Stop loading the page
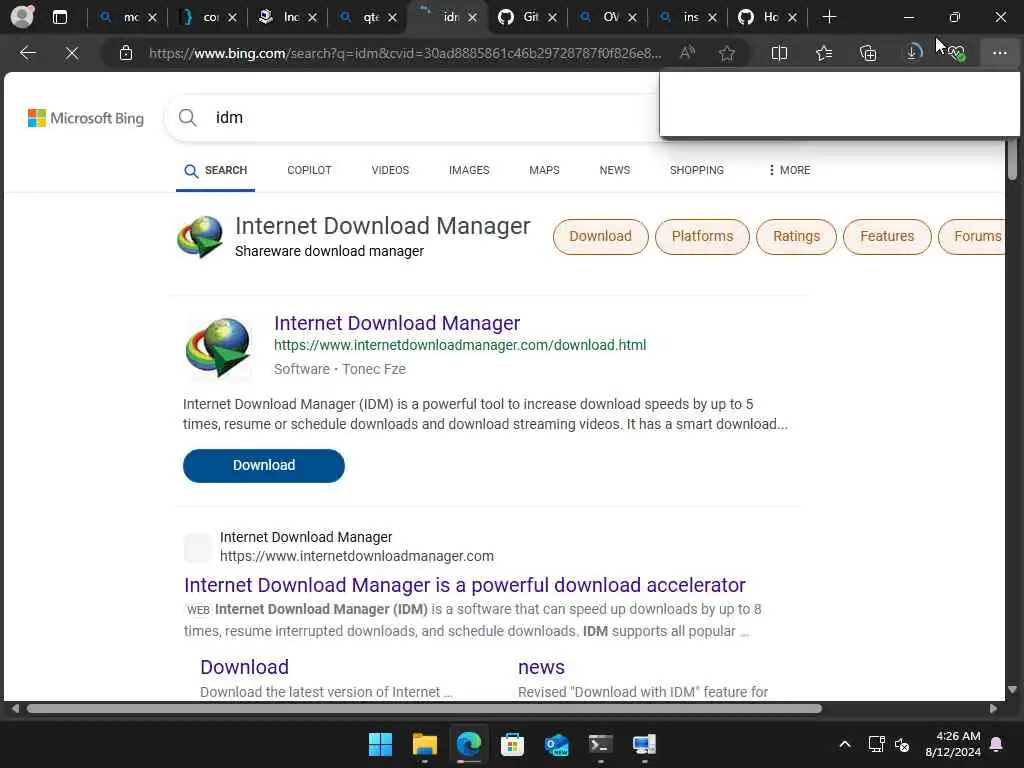 72,53
